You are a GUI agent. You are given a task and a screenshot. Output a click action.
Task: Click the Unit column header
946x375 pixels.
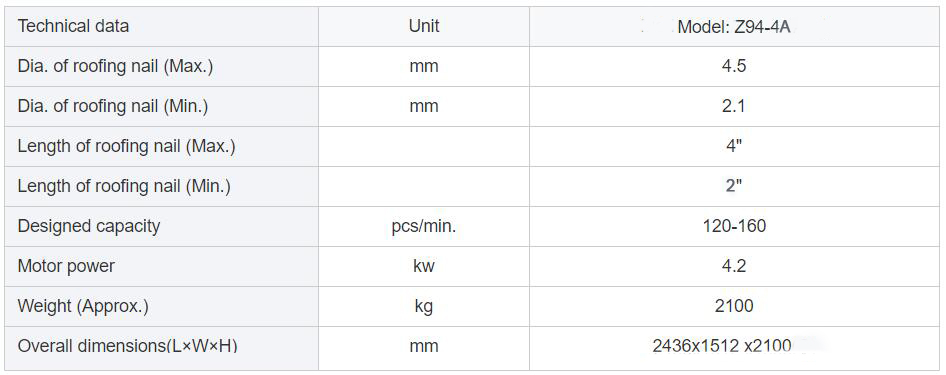click(424, 27)
